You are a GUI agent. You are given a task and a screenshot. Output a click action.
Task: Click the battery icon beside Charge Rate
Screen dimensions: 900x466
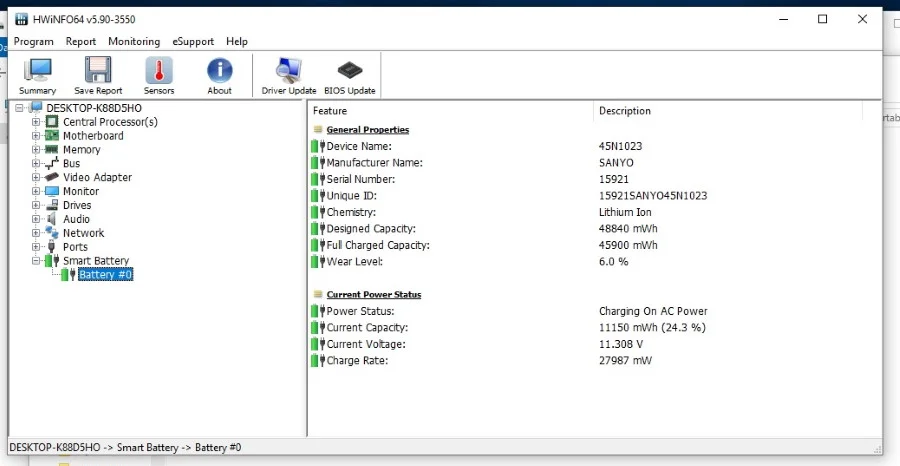tap(318, 360)
